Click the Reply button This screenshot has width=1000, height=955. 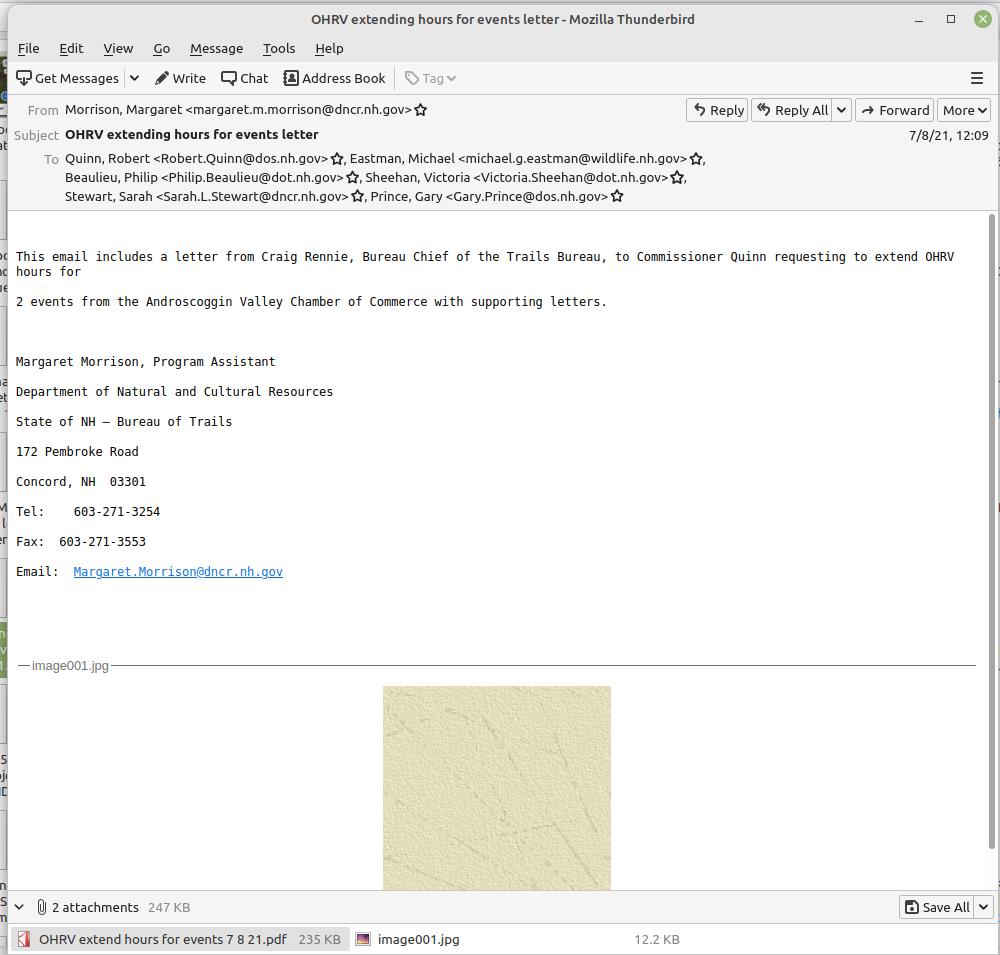pos(717,110)
